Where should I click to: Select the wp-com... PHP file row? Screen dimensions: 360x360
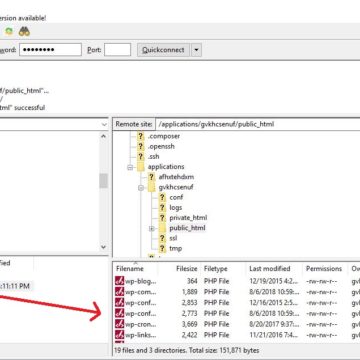tap(237, 292)
